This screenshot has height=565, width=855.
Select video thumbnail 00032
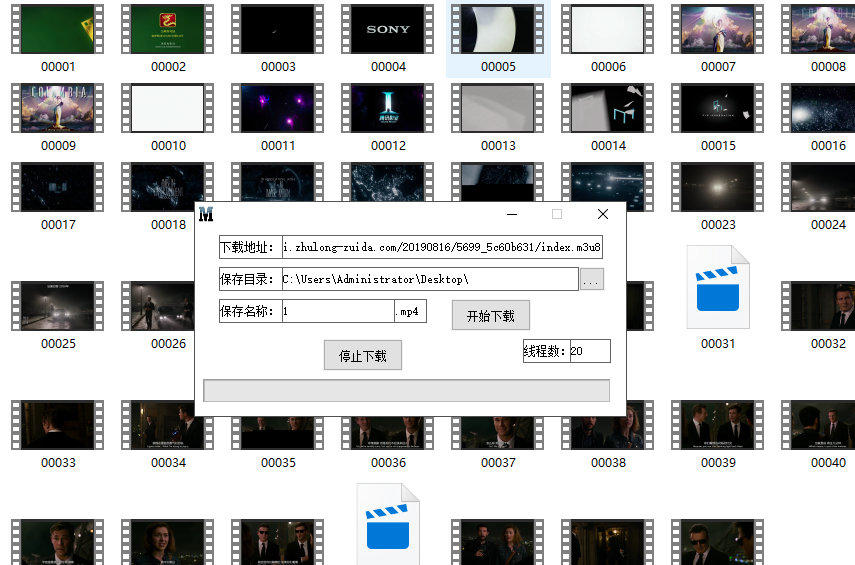[818, 306]
